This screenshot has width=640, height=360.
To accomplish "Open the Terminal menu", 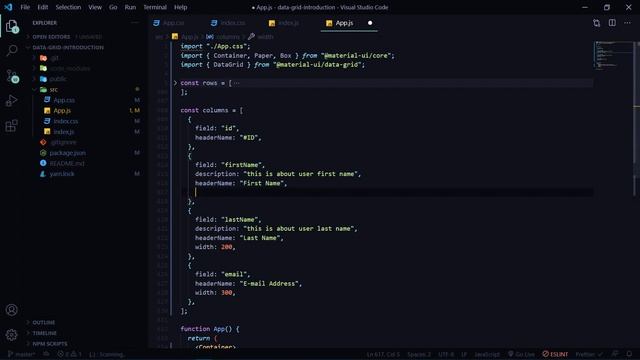I will pos(155,7).
